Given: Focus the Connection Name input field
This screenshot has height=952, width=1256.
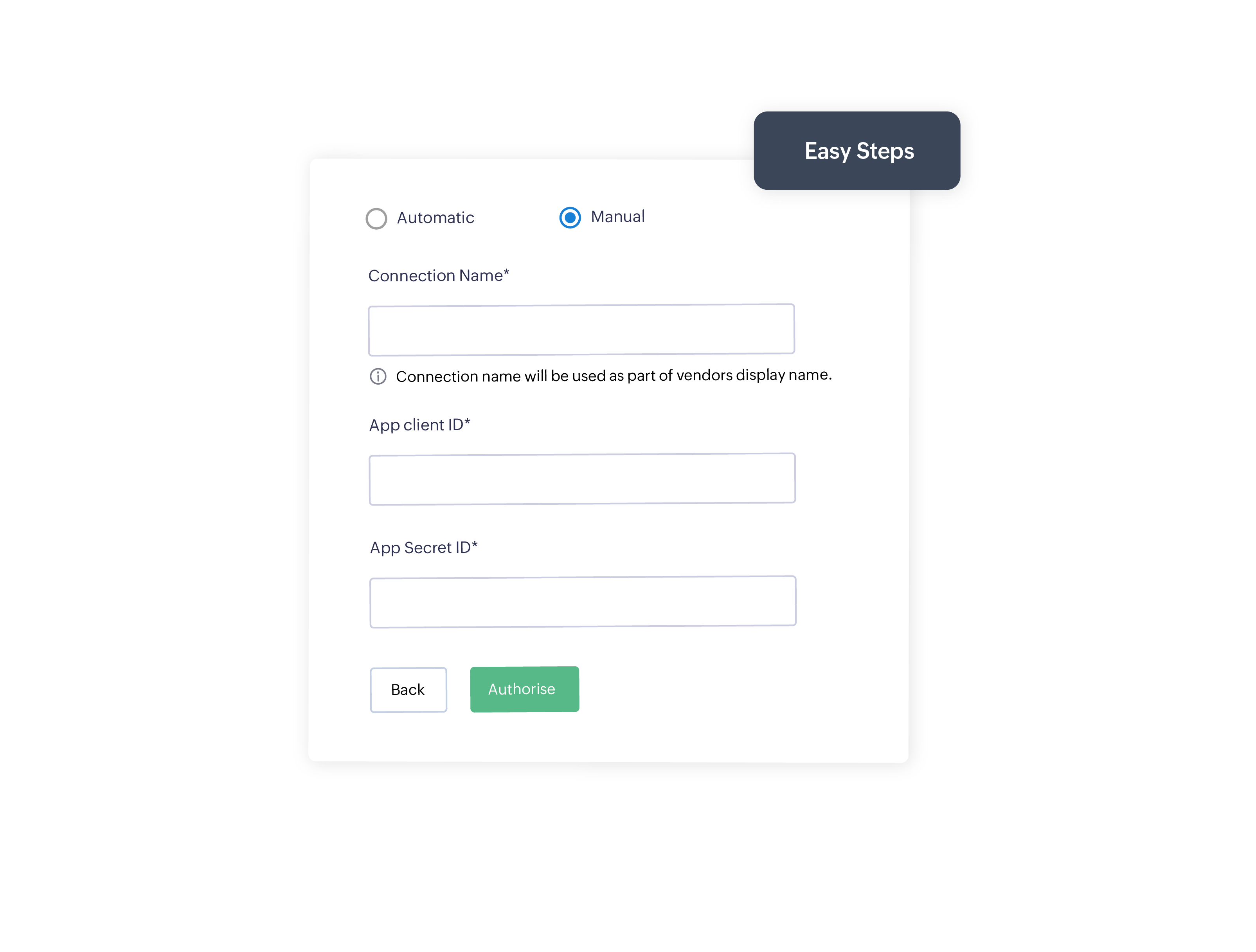Looking at the screenshot, I should point(581,330).
